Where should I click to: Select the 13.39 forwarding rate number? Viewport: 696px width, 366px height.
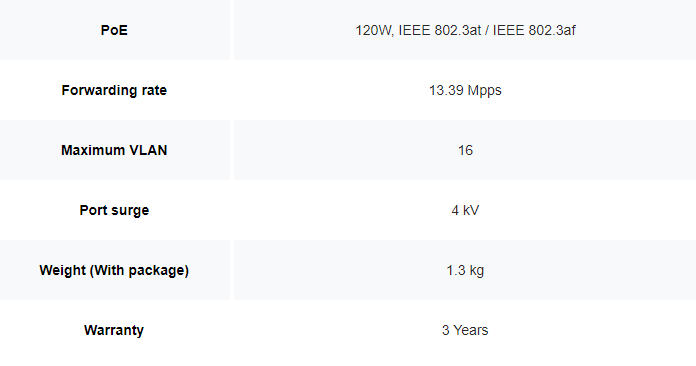(x=446, y=90)
